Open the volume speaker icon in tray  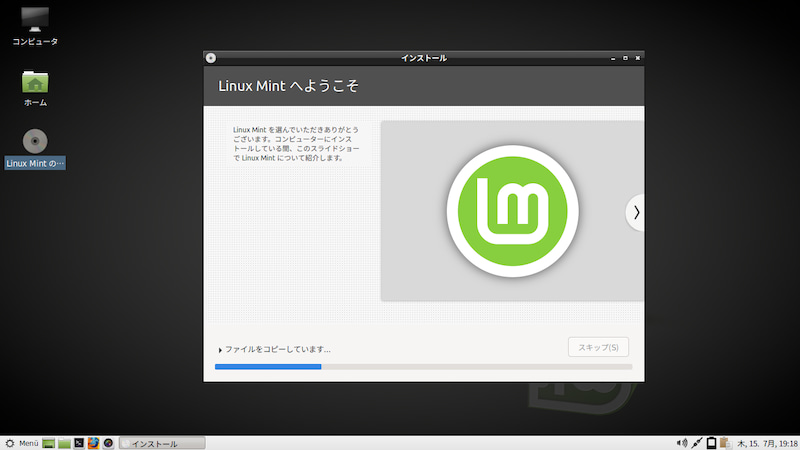coord(682,443)
